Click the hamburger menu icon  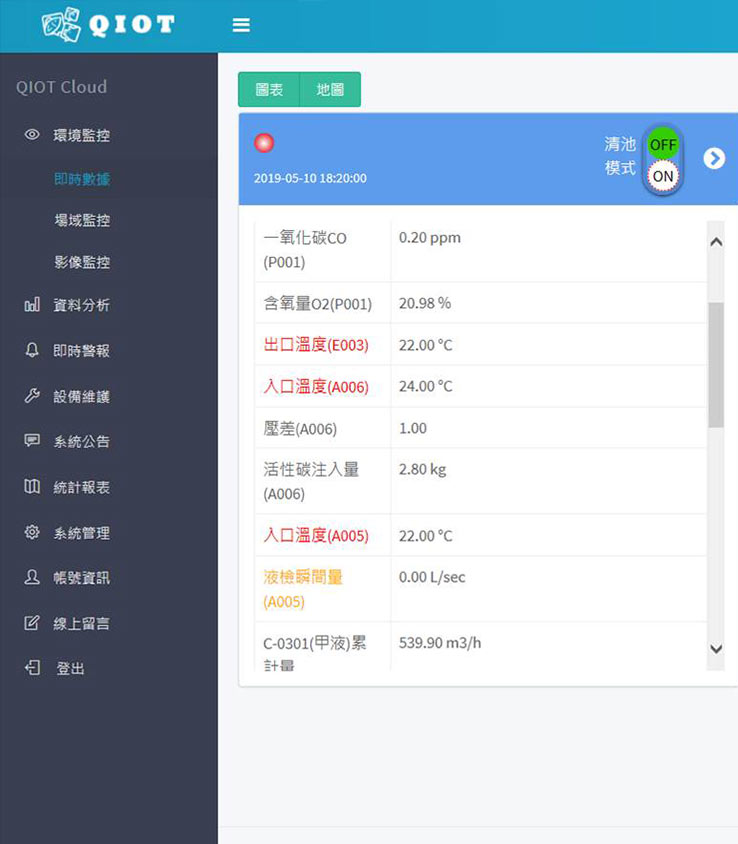click(241, 26)
